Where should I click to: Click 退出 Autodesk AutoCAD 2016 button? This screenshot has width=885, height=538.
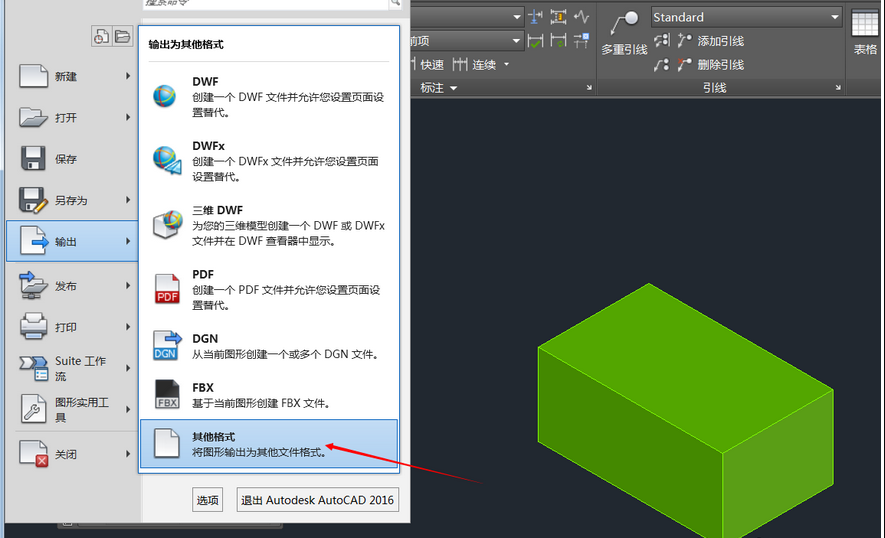point(318,500)
